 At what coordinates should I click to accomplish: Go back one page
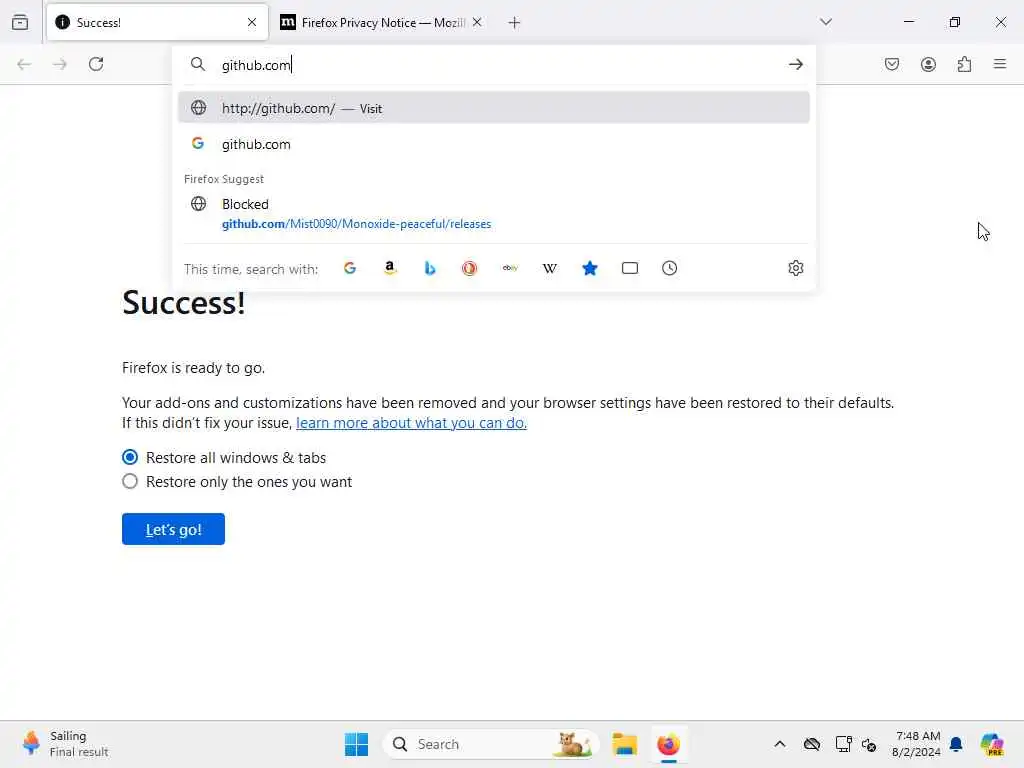tap(24, 64)
